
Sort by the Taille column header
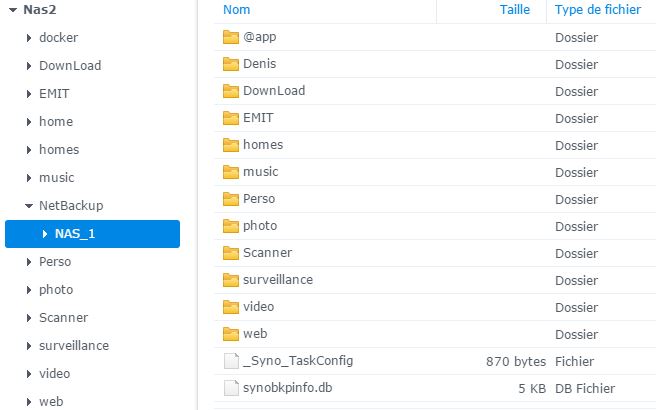[515, 10]
